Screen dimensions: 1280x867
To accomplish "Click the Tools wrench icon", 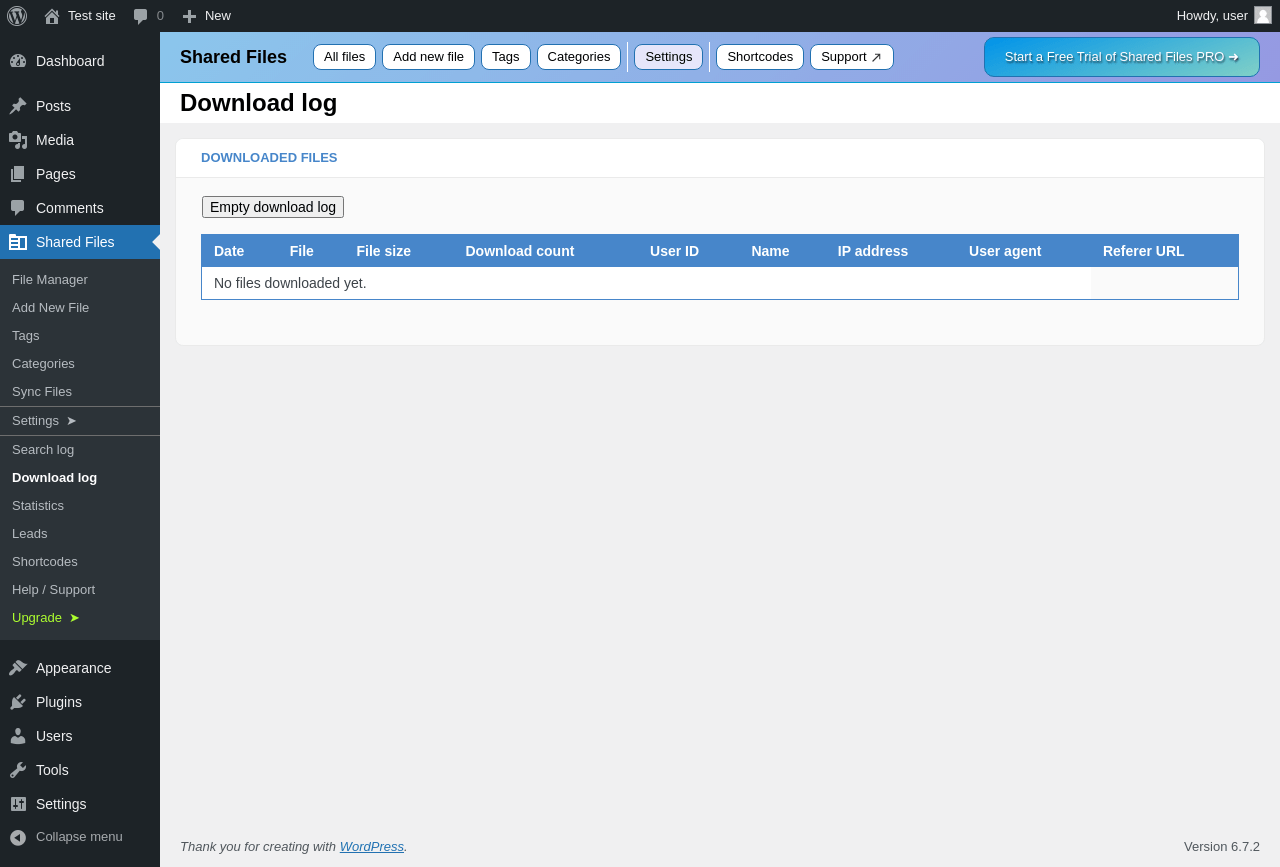I will pyautogui.click(x=18, y=770).
